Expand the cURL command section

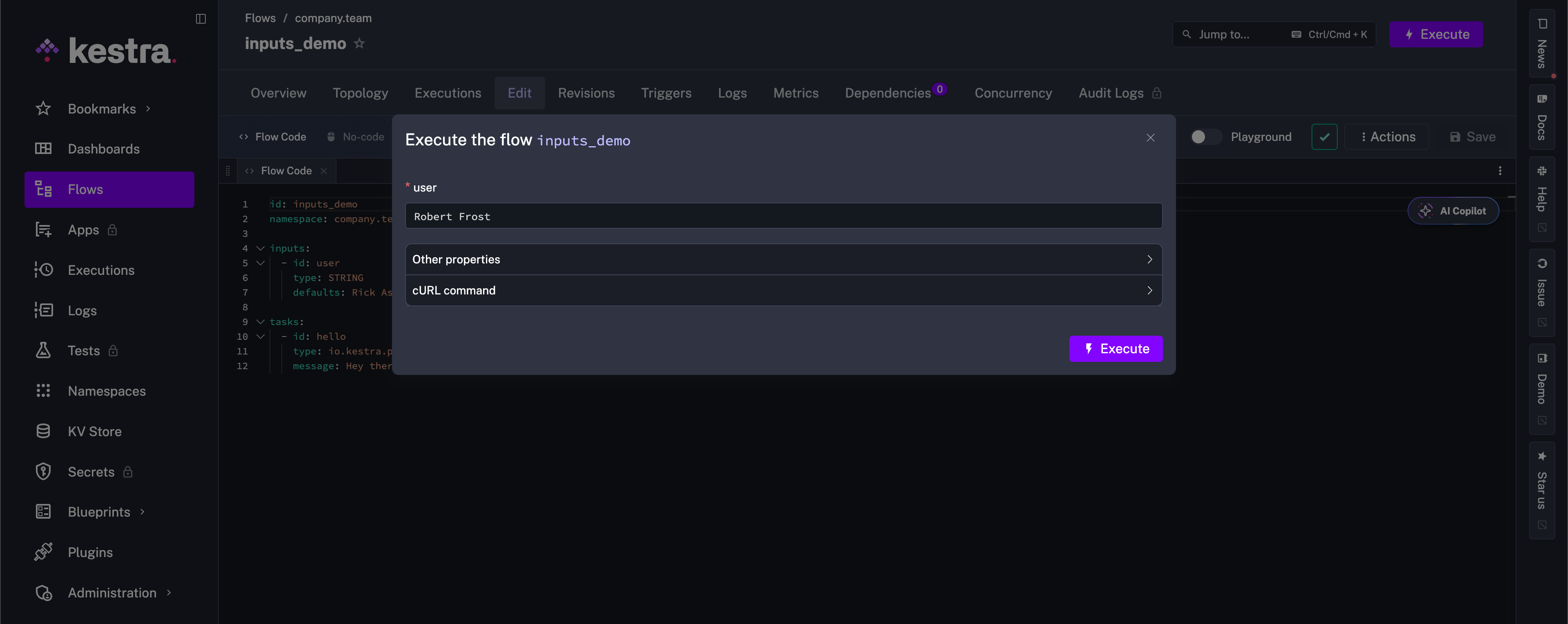(783, 290)
